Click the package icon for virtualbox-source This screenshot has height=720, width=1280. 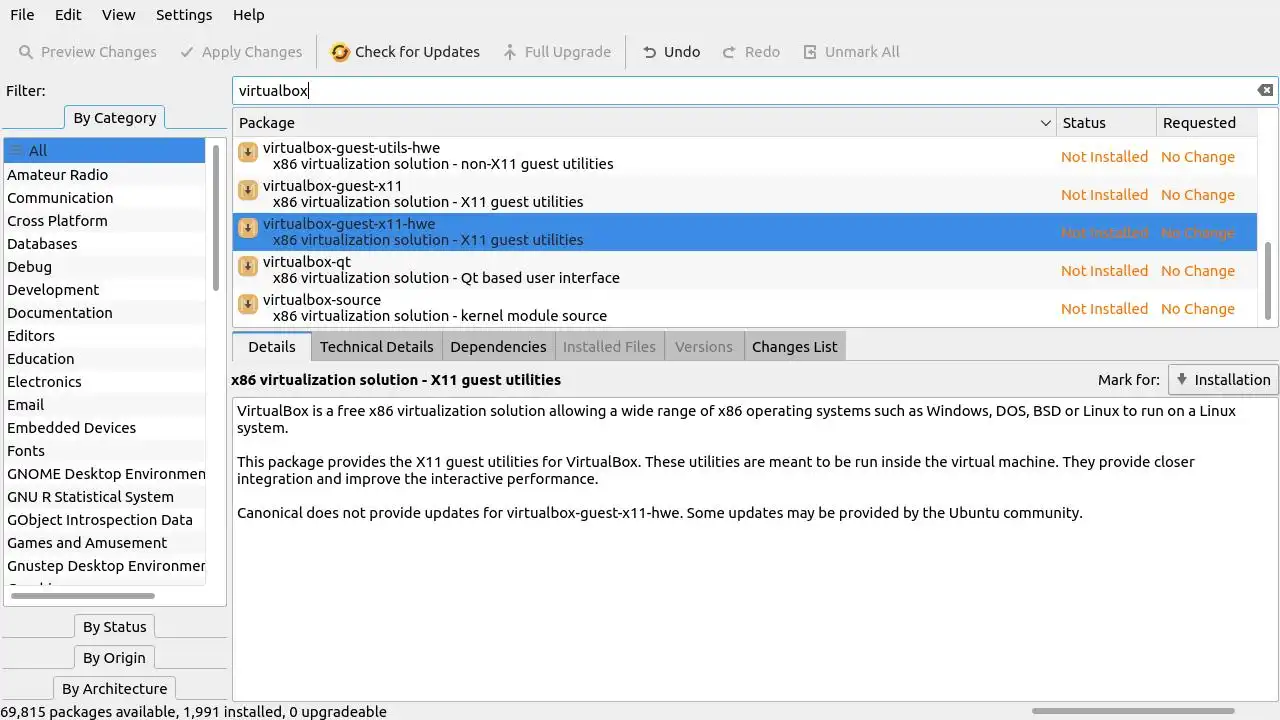[x=248, y=305]
